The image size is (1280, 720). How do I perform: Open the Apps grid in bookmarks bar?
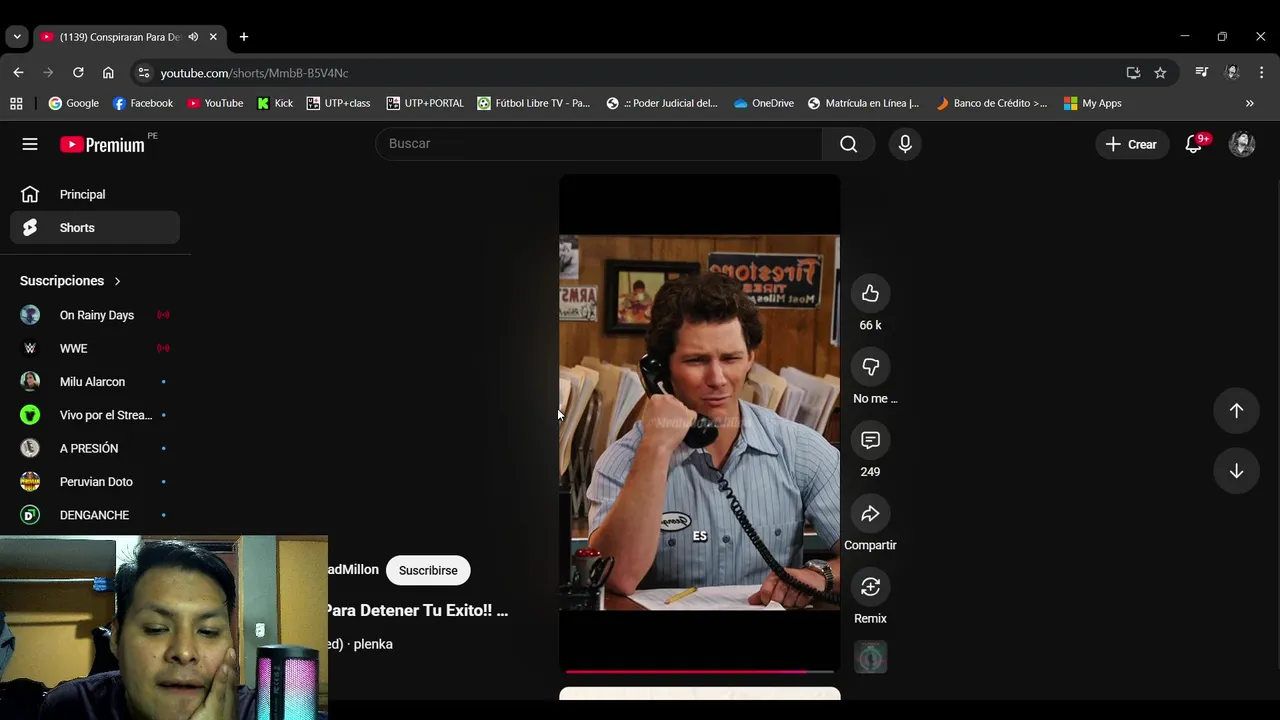(x=16, y=103)
